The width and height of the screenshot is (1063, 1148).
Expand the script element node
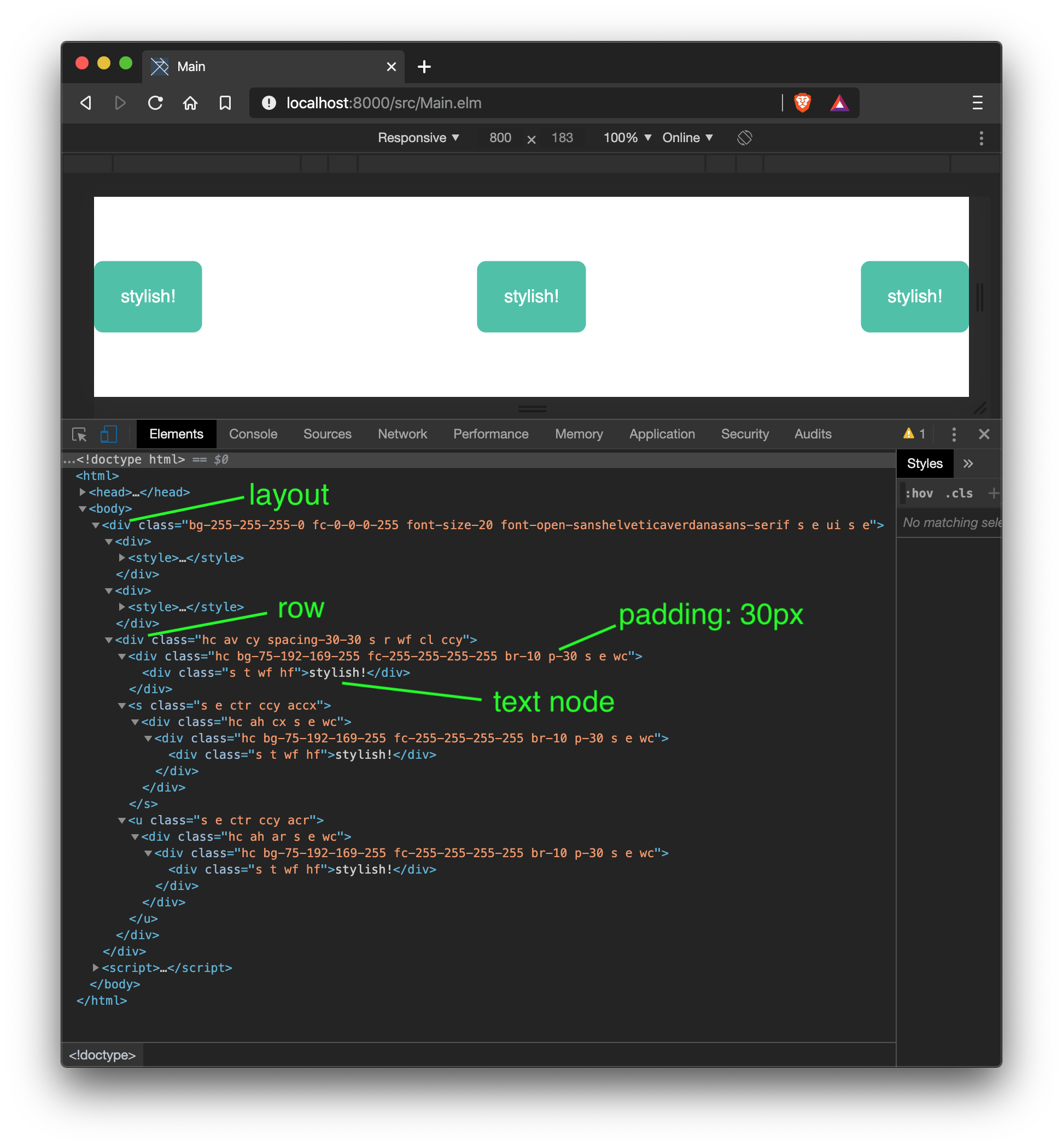(96, 968)
